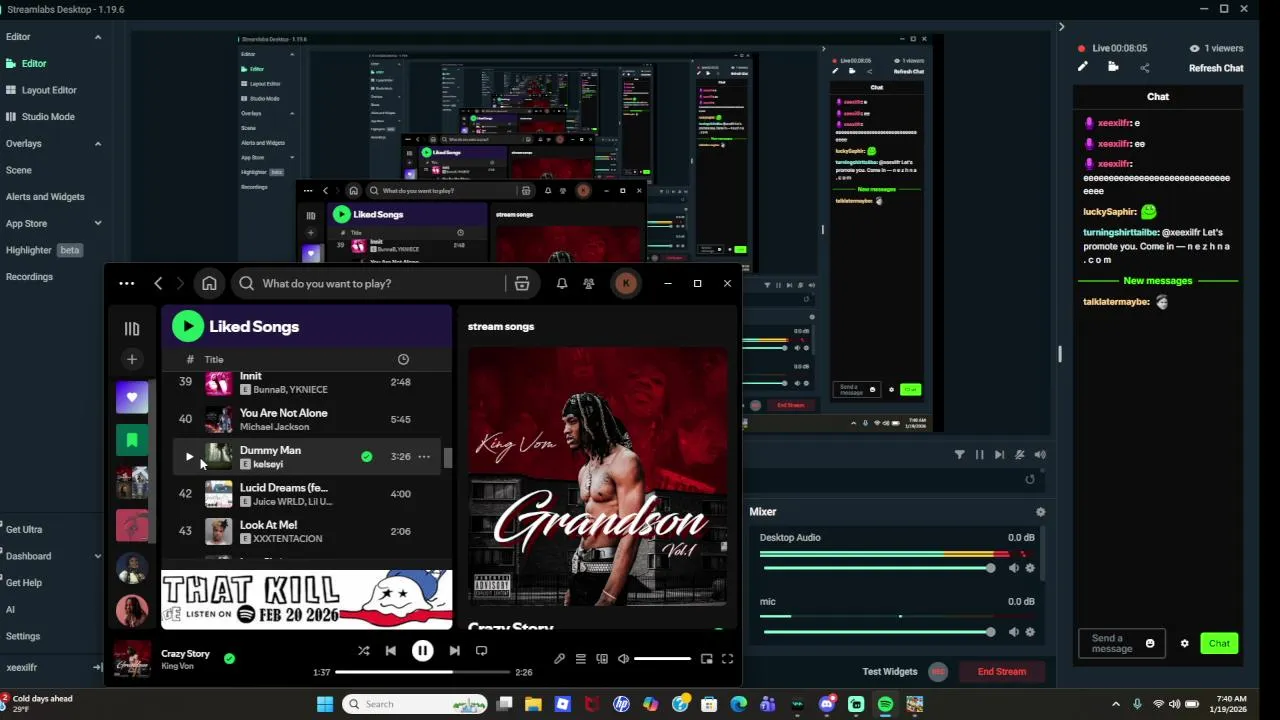Open Spotify three-dot main menu
The image size is (1280, 720).
(126, 284)
